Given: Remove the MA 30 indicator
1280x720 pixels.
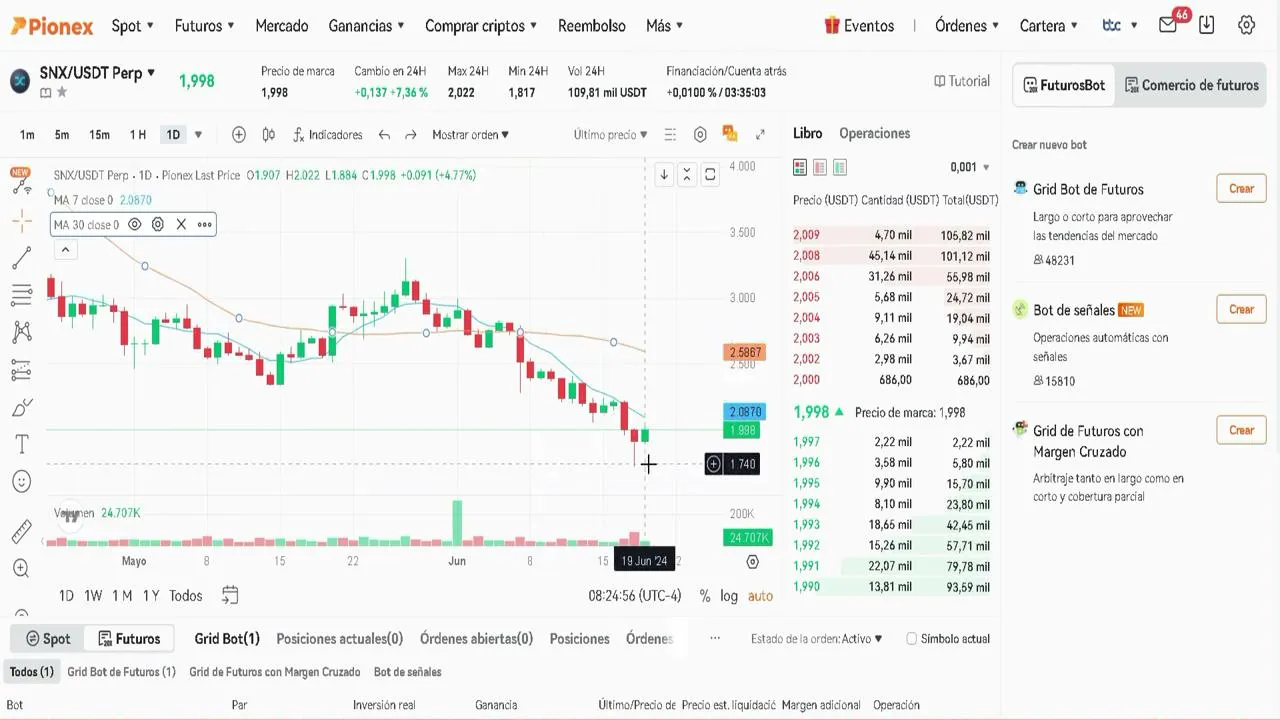Looking at the screenshot, I should (181, 225).
